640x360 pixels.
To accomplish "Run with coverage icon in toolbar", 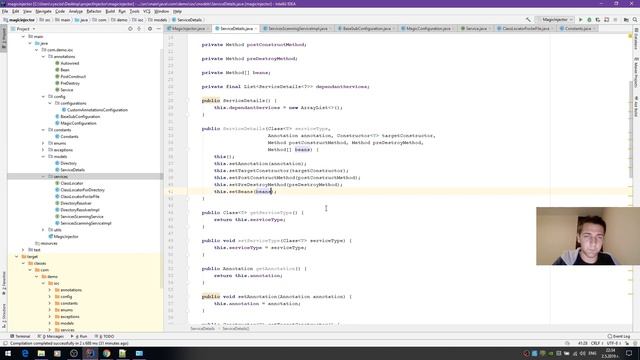I will tap(598, 20).
